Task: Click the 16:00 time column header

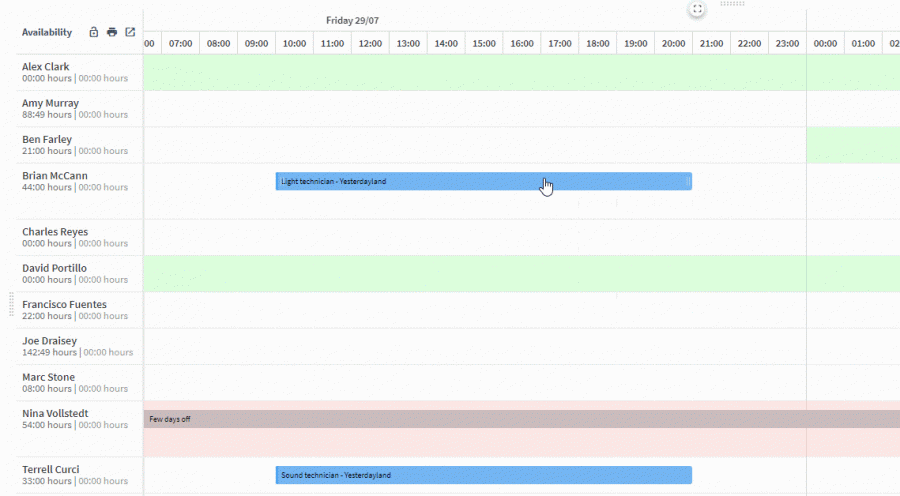Action: [522, 44]
